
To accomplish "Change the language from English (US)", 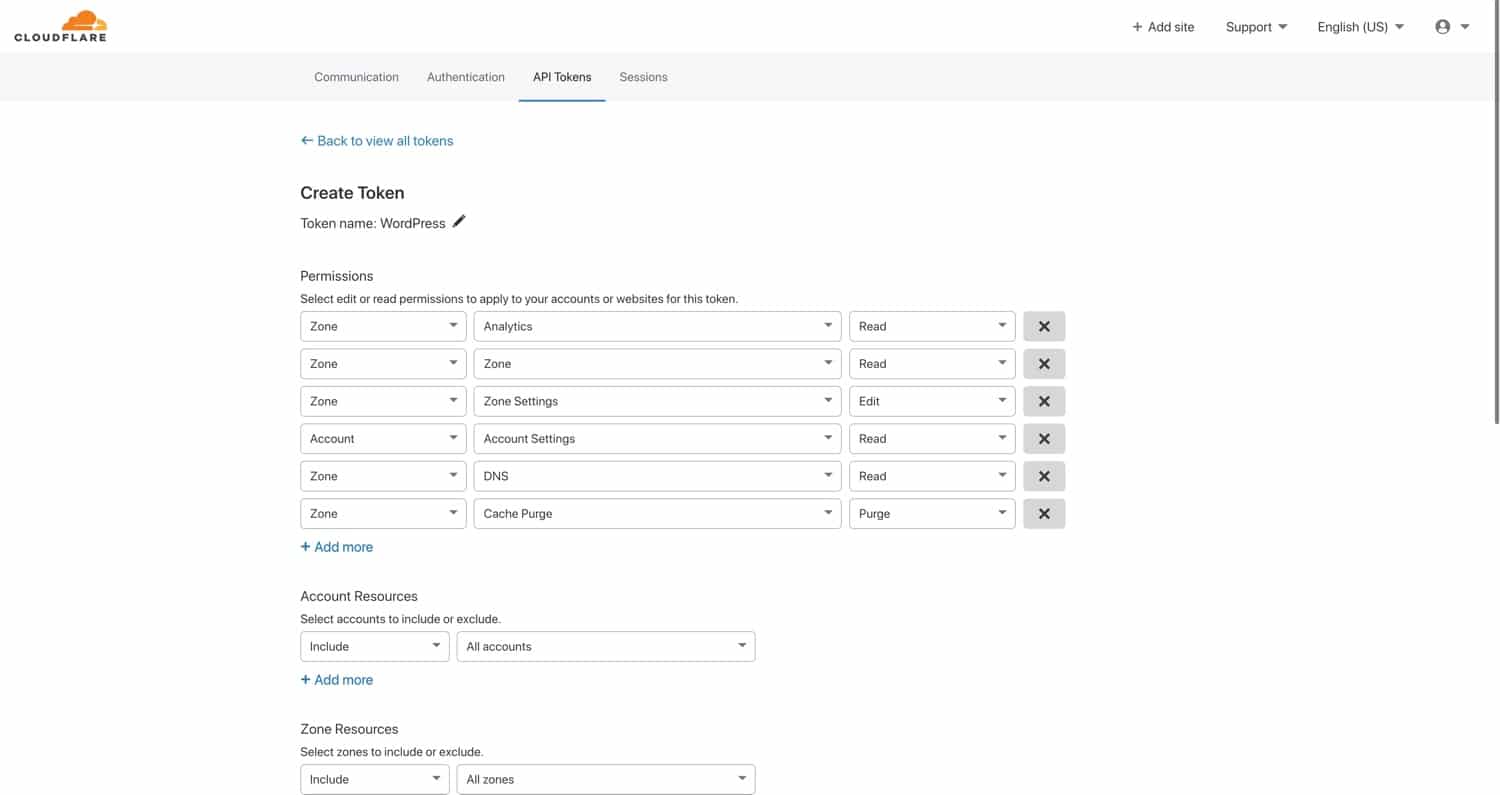I will pos(1360,27).
